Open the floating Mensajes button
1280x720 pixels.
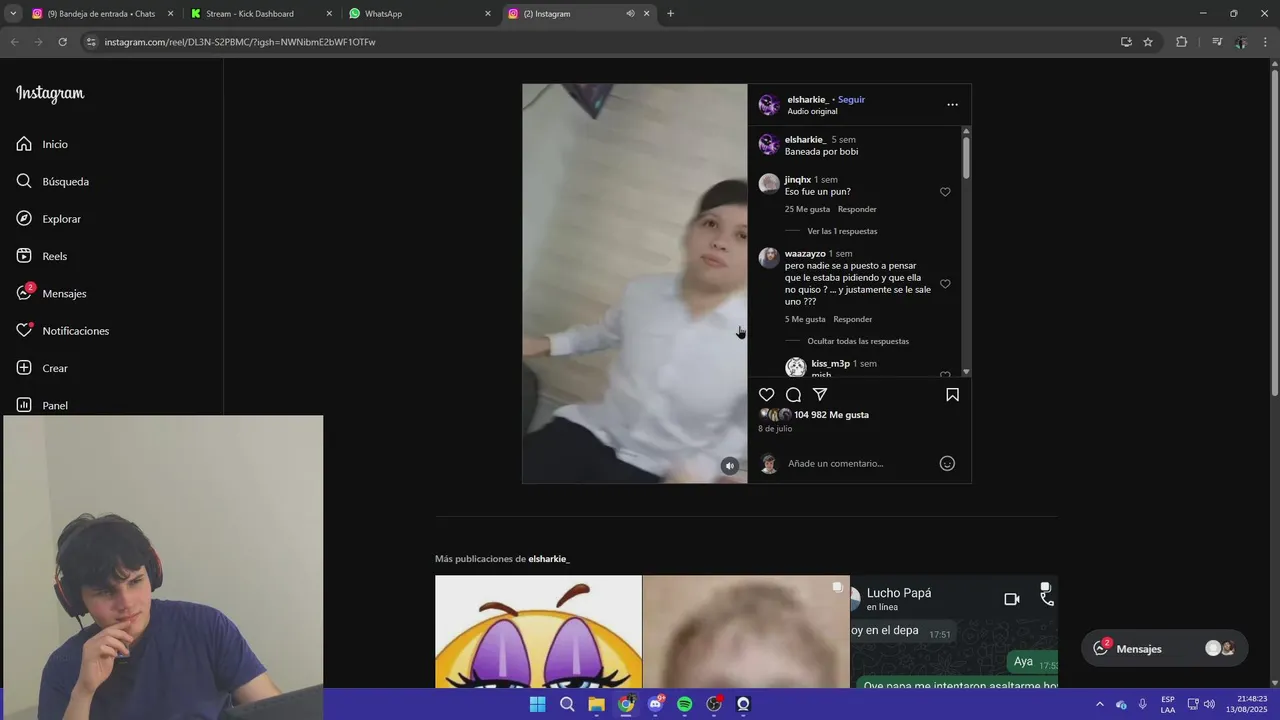(1165, 648)
